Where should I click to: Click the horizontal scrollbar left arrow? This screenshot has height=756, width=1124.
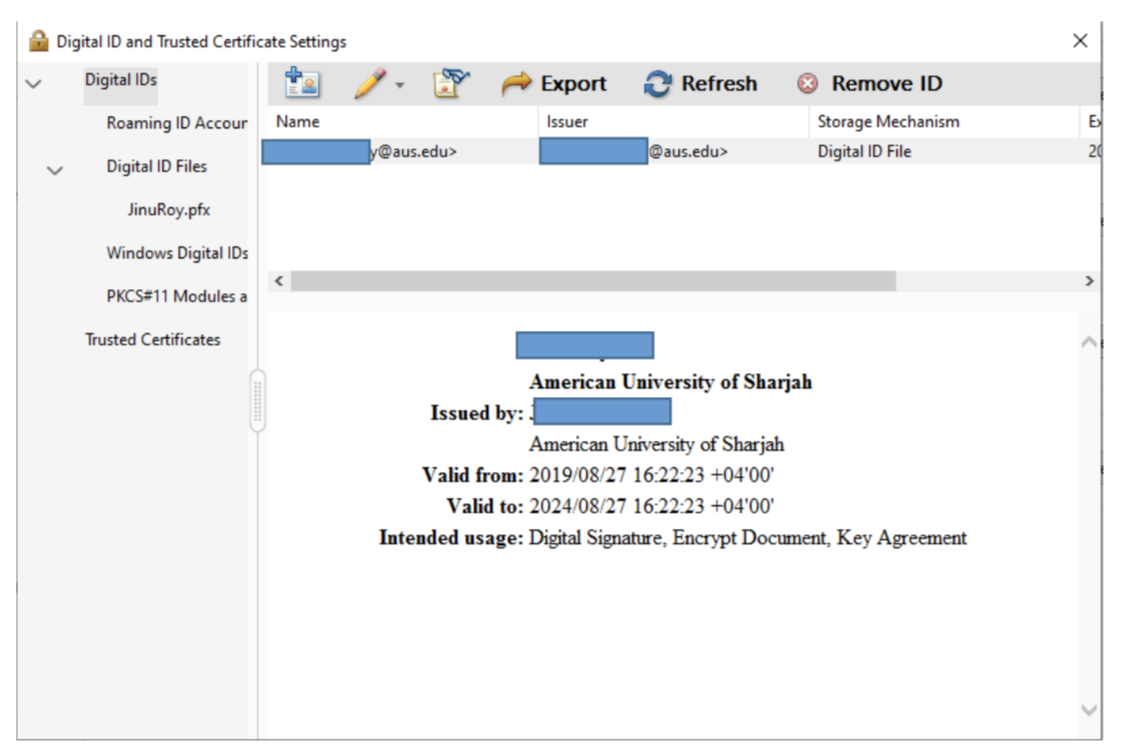pyautogui.click(x=279, y=281)
